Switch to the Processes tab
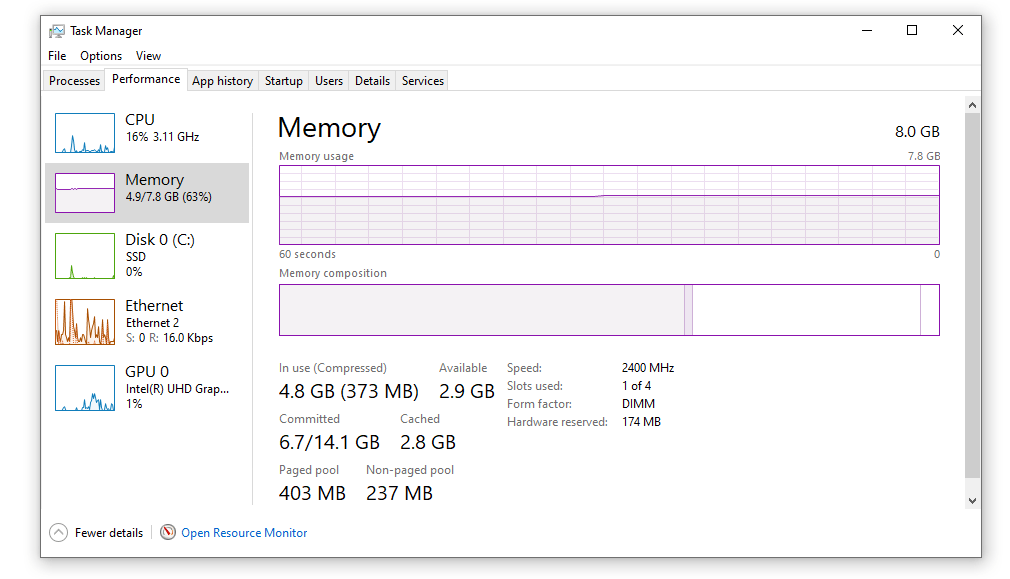 coord(74,81)
